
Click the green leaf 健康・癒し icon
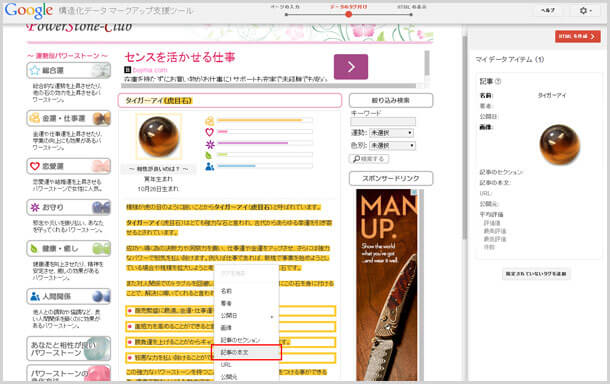[x=34, y=248]
